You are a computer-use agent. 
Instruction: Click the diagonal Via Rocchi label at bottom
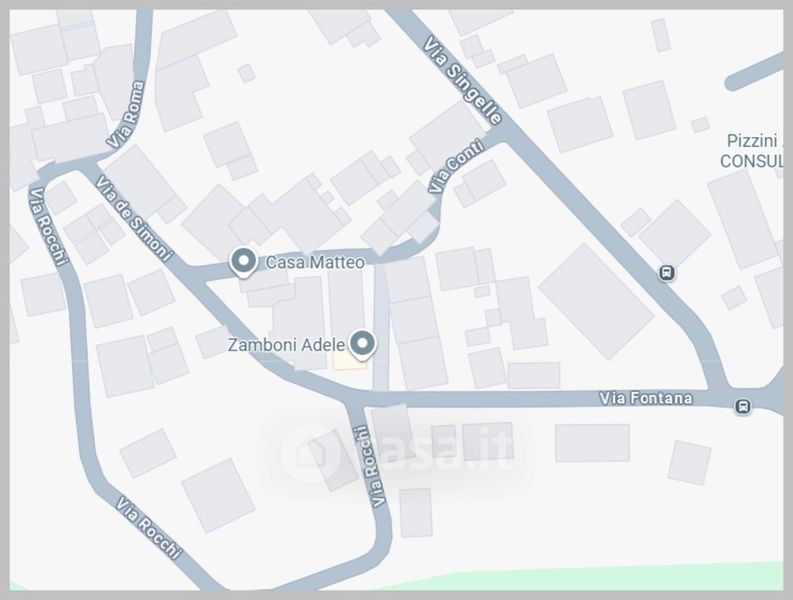[149, 528]
